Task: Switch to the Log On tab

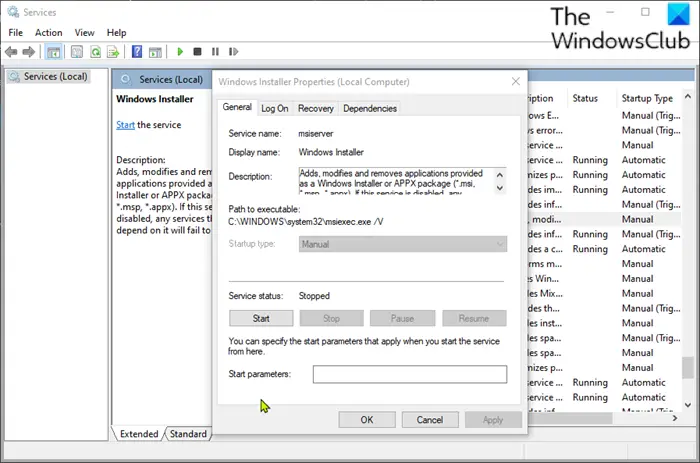Action: point(275,108)
